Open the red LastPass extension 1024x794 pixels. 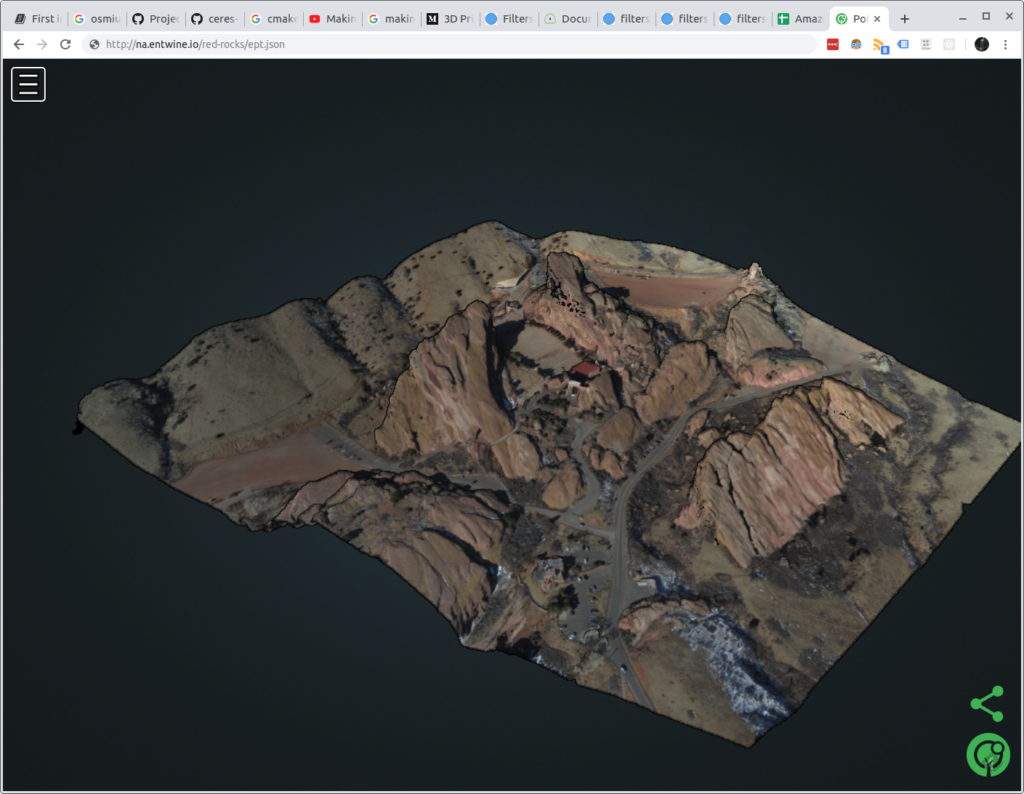833,44
